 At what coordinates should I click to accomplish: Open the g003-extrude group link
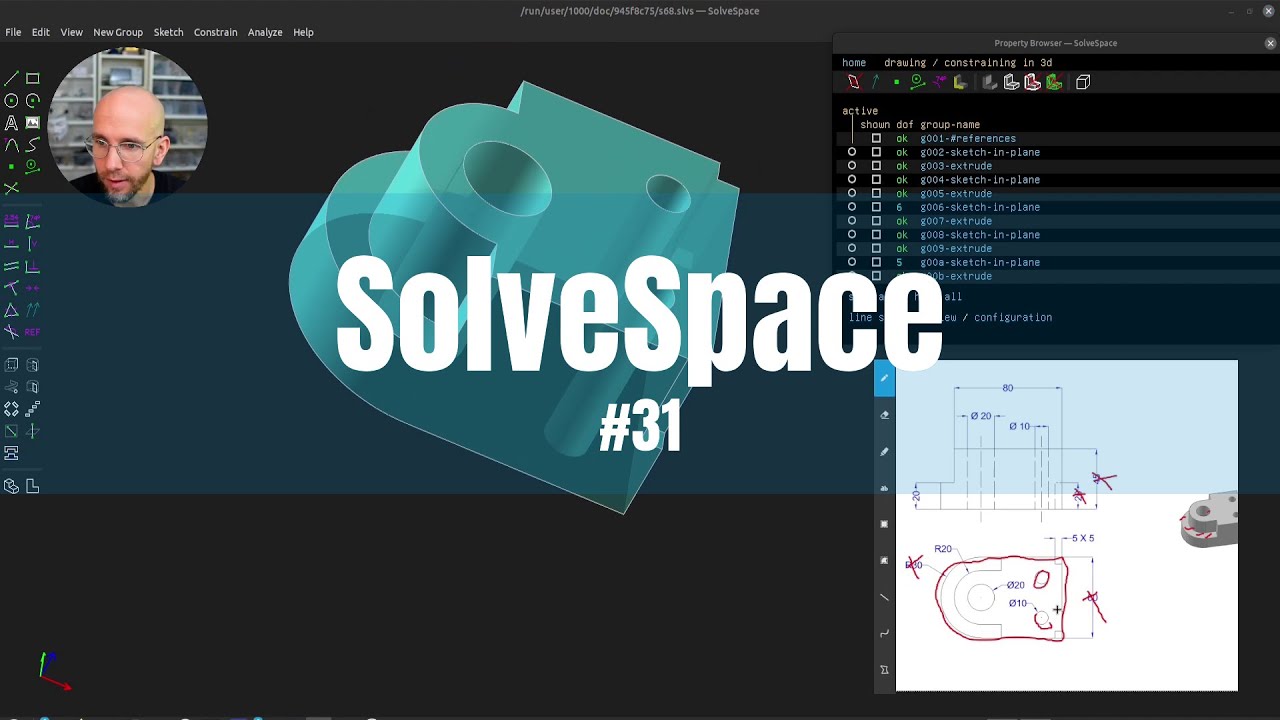point(956,166)
